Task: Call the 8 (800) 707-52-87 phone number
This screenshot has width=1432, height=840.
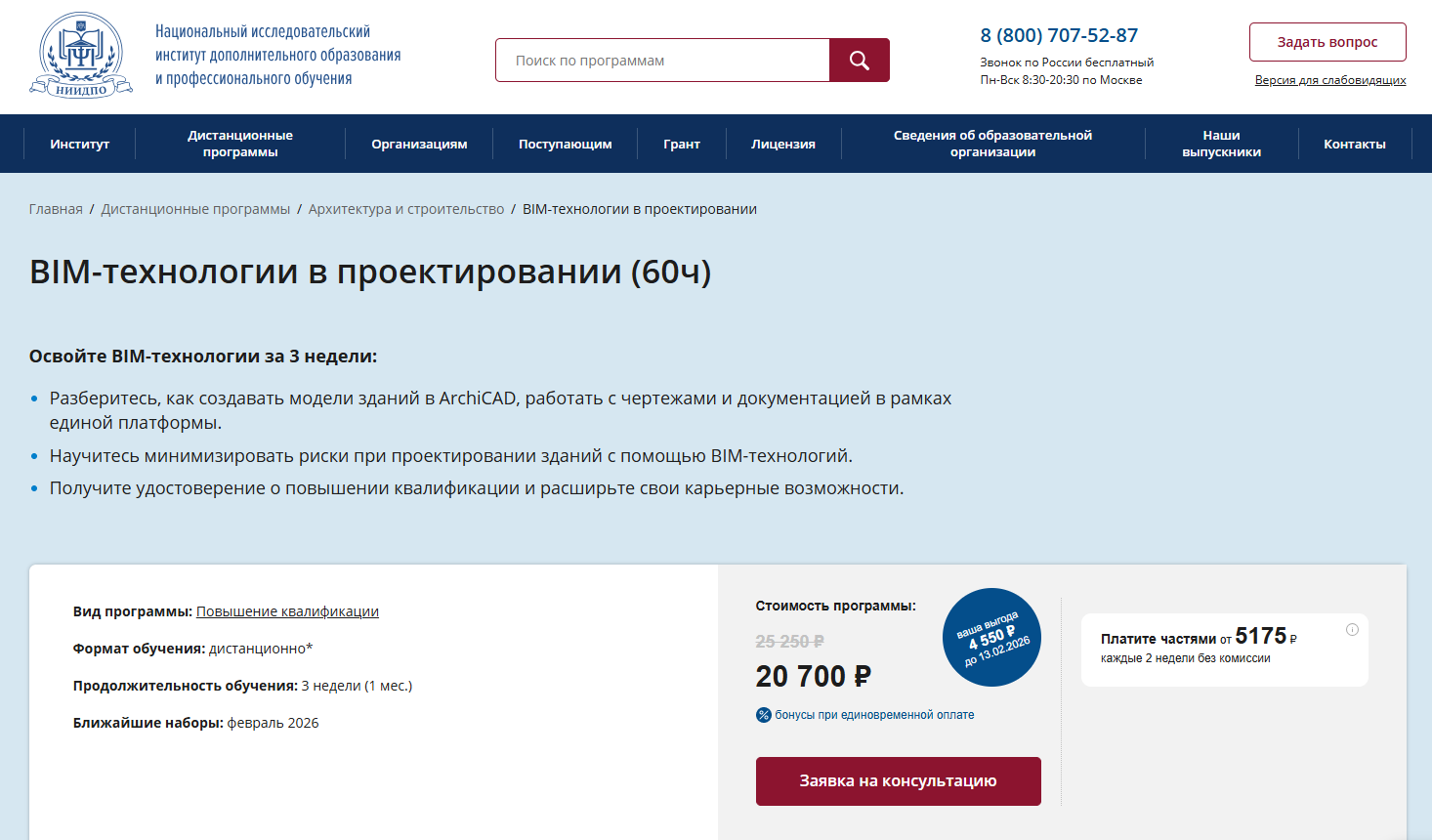Action: pos(1059,35)
